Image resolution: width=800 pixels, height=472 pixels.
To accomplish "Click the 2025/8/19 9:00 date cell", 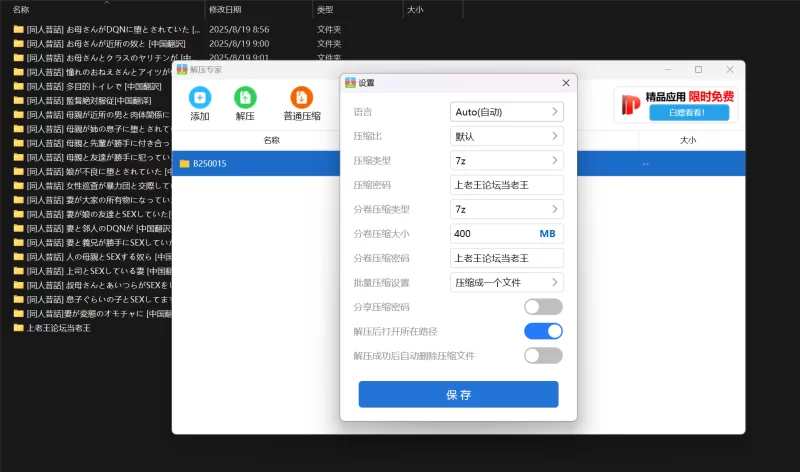I will pos(239,44).
